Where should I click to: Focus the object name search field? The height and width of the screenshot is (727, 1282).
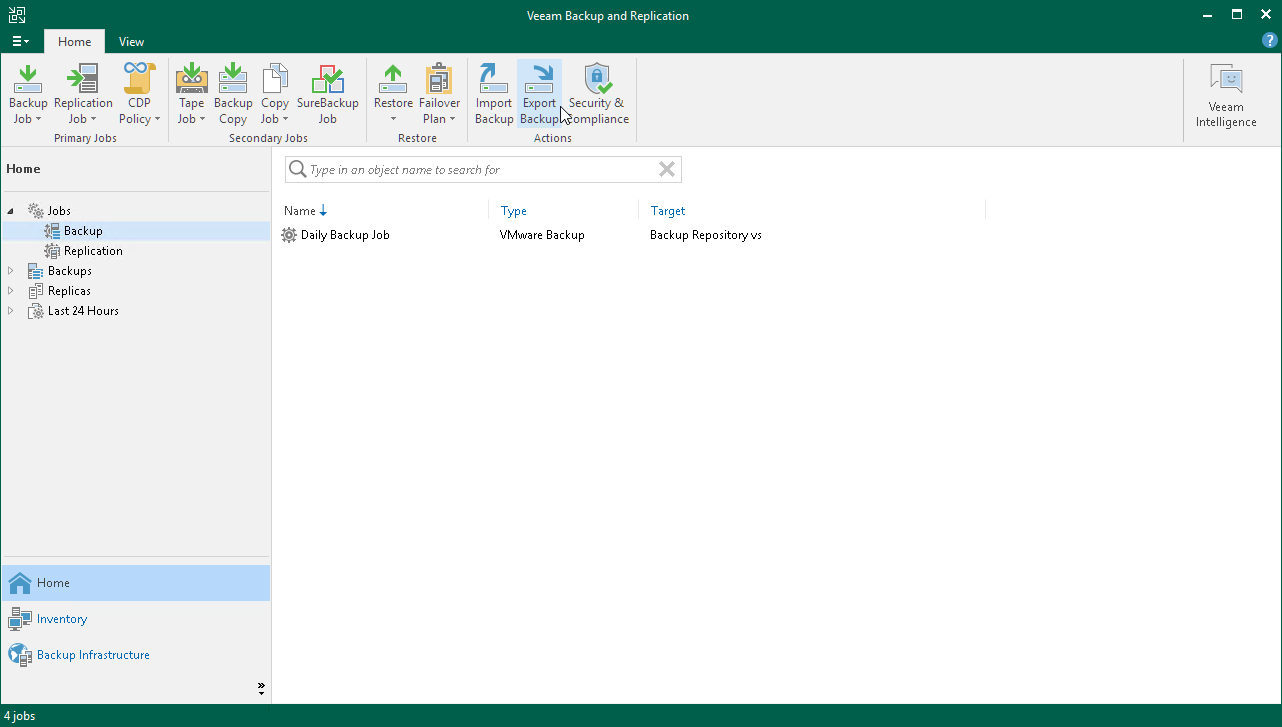(x=482, y=170)
